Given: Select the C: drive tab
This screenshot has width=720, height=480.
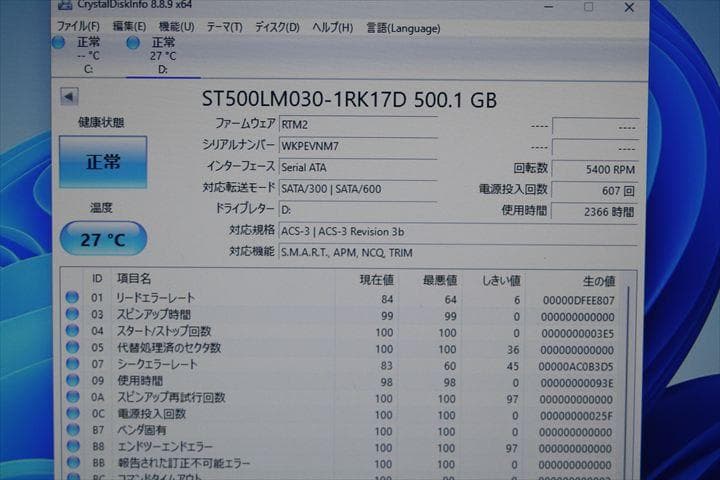Looking at the screenshot, I should (x=88, y=56).
